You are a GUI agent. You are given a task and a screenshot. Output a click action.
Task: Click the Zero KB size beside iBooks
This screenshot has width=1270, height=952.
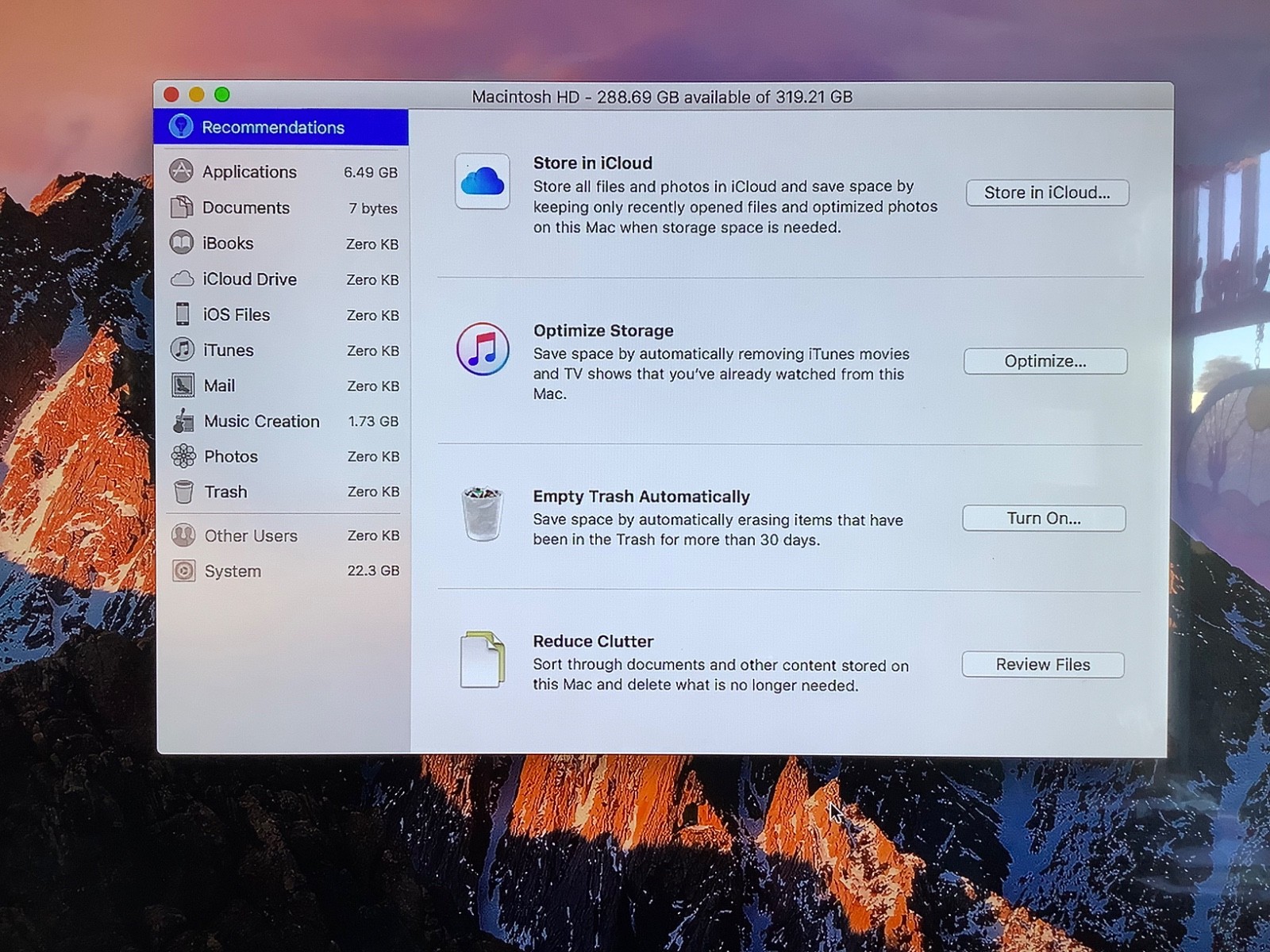click(372, 244)
